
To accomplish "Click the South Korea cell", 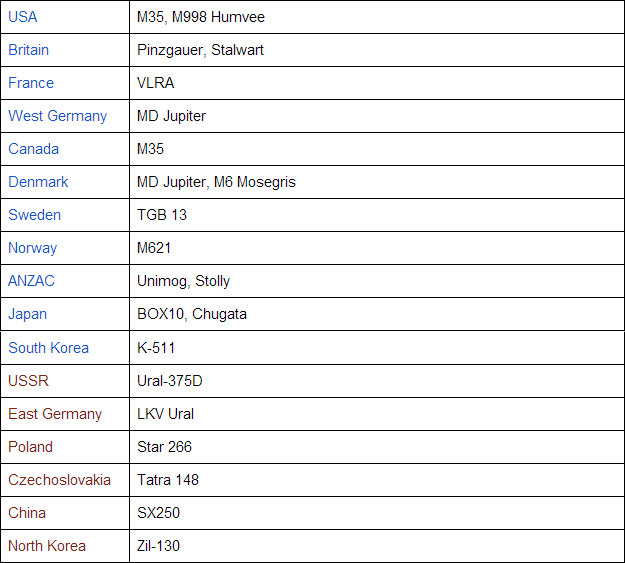I will (65, 348).
